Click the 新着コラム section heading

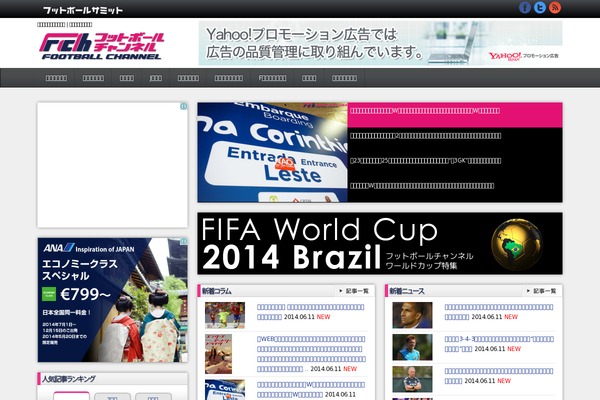(x=217, y=291)
